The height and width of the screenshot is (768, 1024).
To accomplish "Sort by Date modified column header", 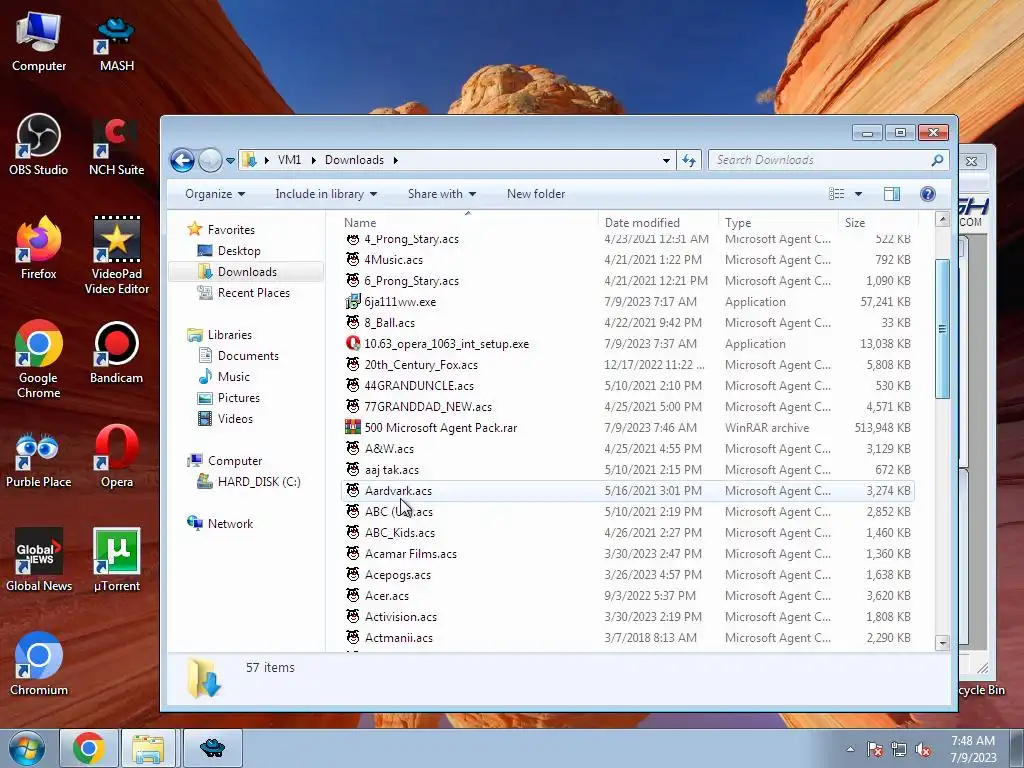I will tap(658, 223).
